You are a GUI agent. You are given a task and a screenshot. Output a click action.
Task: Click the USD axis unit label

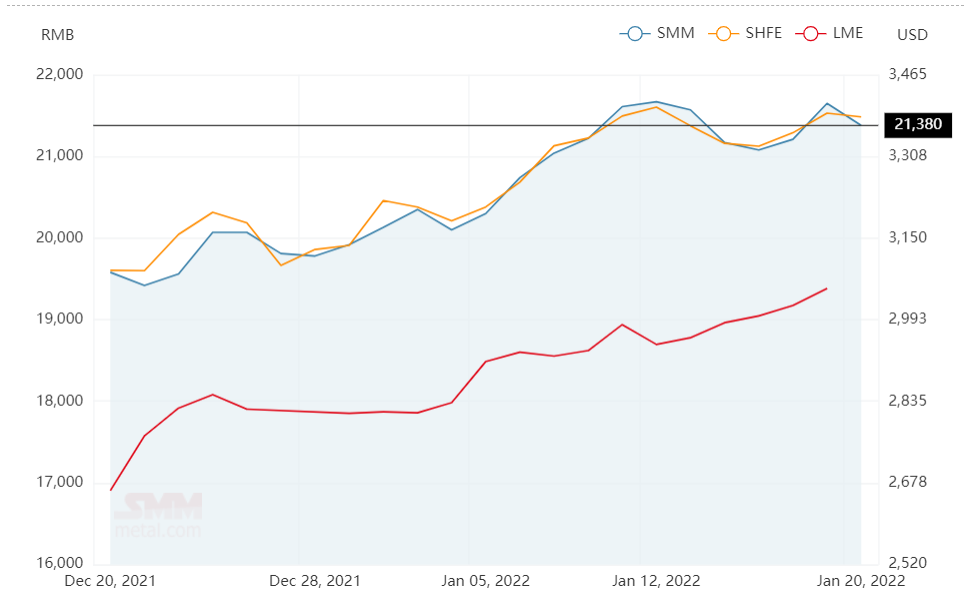click(912, 35)
